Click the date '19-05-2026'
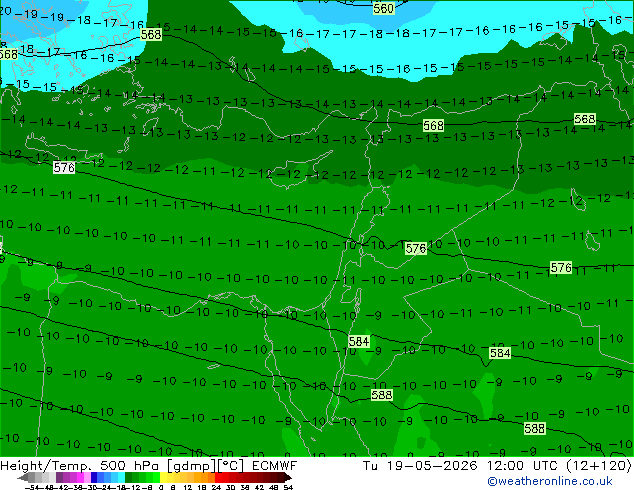 [431, 466]
